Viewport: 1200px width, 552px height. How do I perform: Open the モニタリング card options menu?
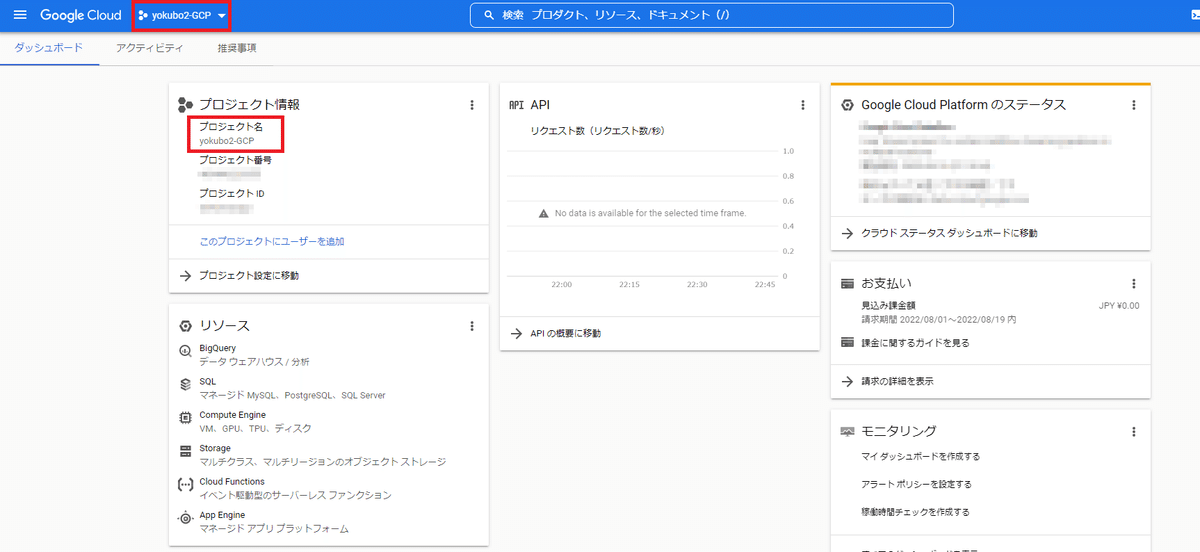click(x=1133, y=431)
